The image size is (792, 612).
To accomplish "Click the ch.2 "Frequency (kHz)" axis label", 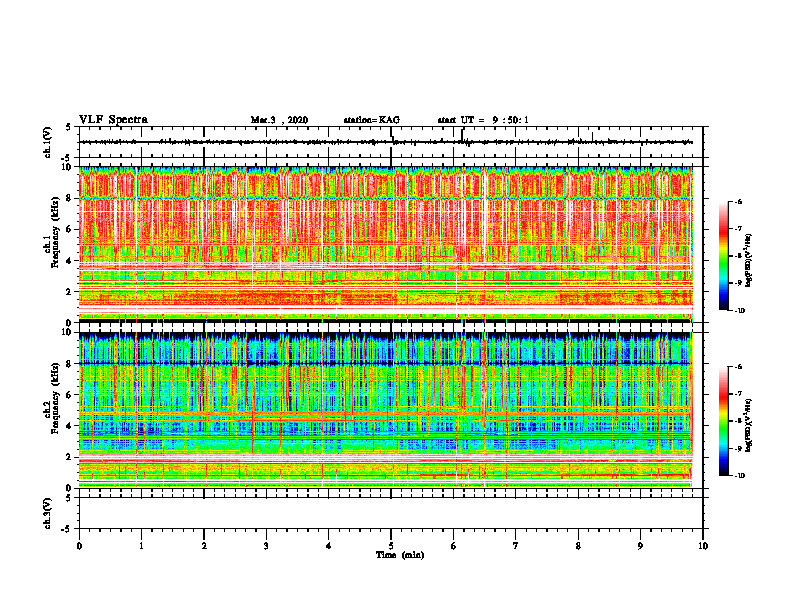I will pyautogui.click(x=56, y=398).
